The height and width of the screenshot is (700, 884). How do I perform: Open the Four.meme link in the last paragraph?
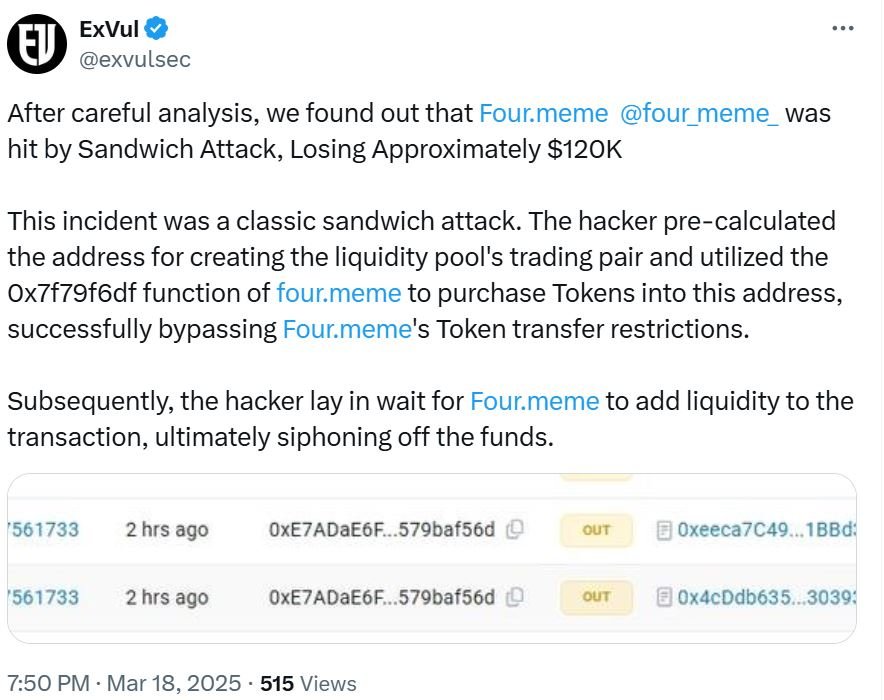tap(534, 401)
